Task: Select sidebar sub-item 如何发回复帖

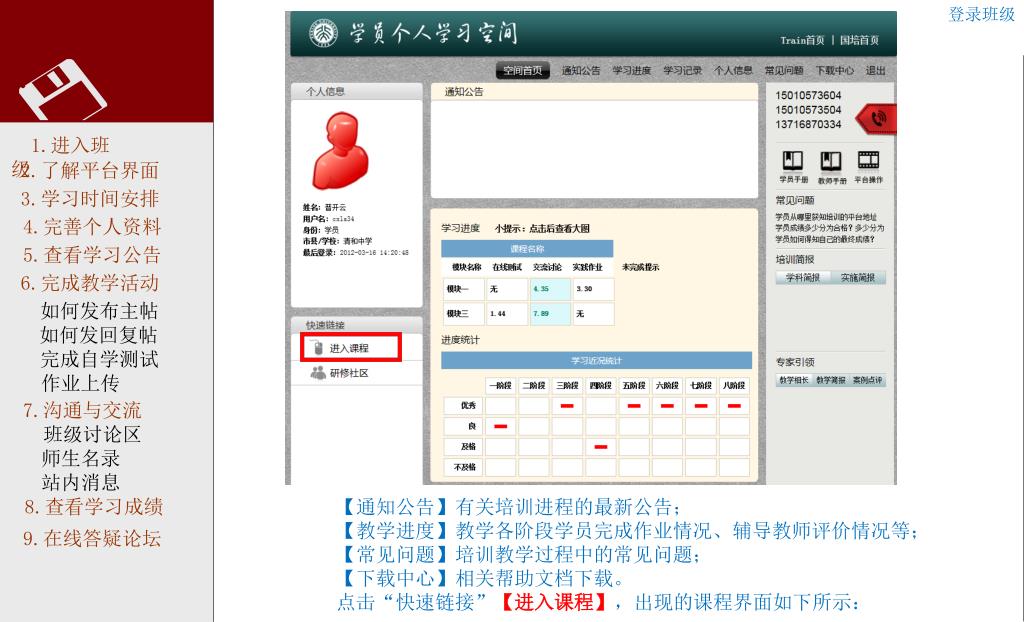Action: pos(99,335)
